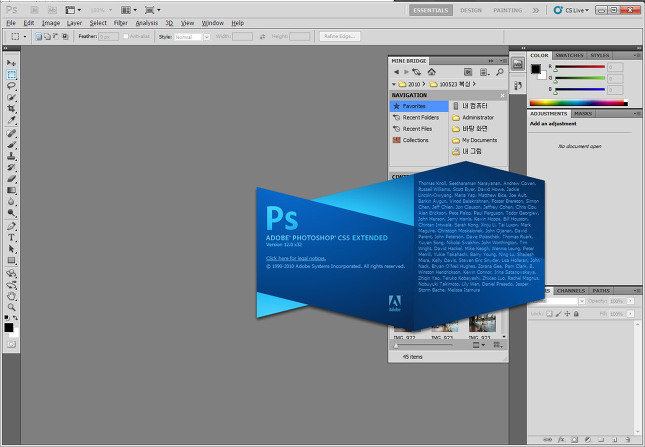Open the Window menu

coord(212,23)
